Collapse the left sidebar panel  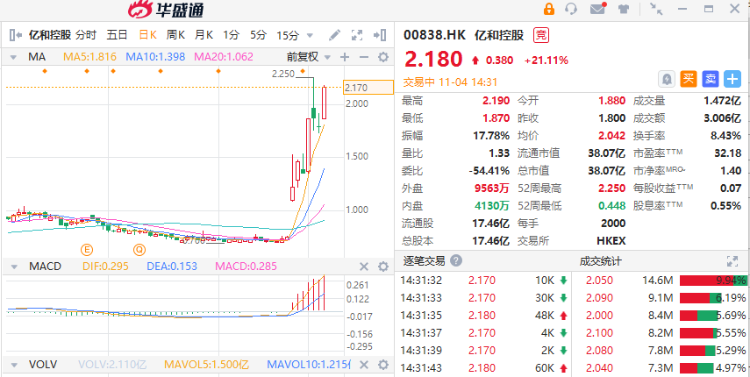click(16, 35)
